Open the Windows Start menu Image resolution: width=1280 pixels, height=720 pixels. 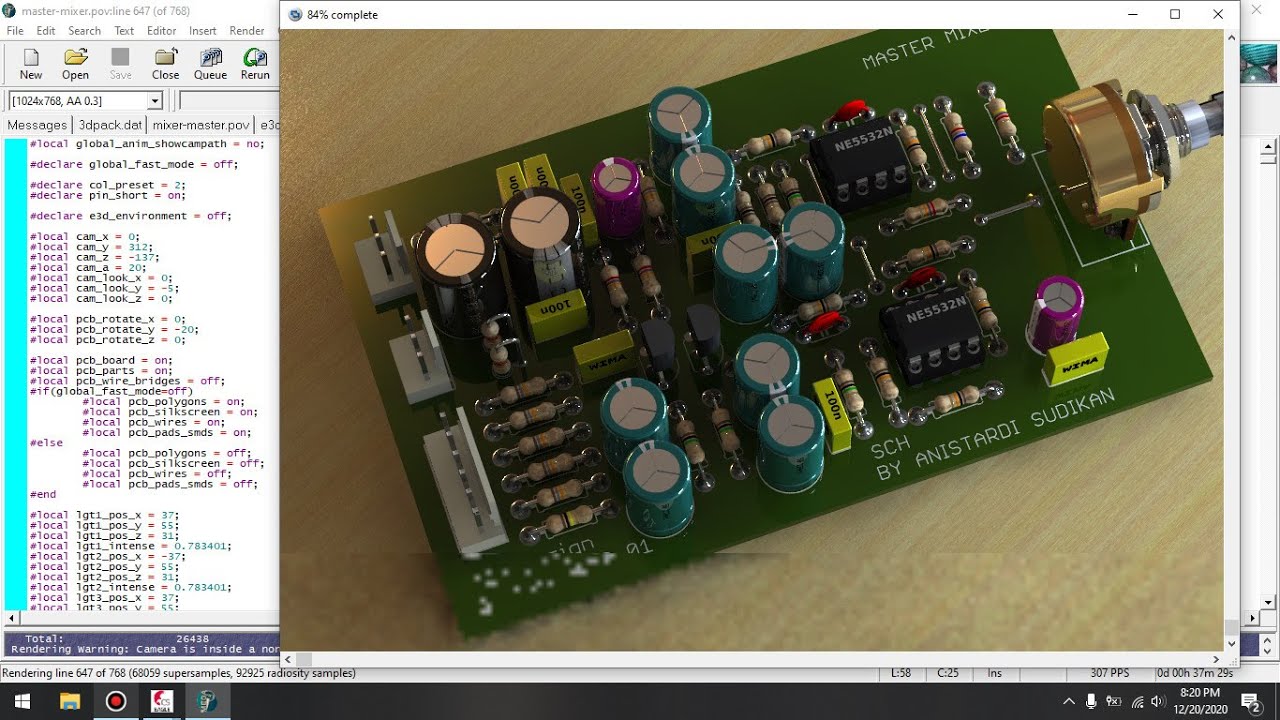pyautogui.click(x=23, y=701)
